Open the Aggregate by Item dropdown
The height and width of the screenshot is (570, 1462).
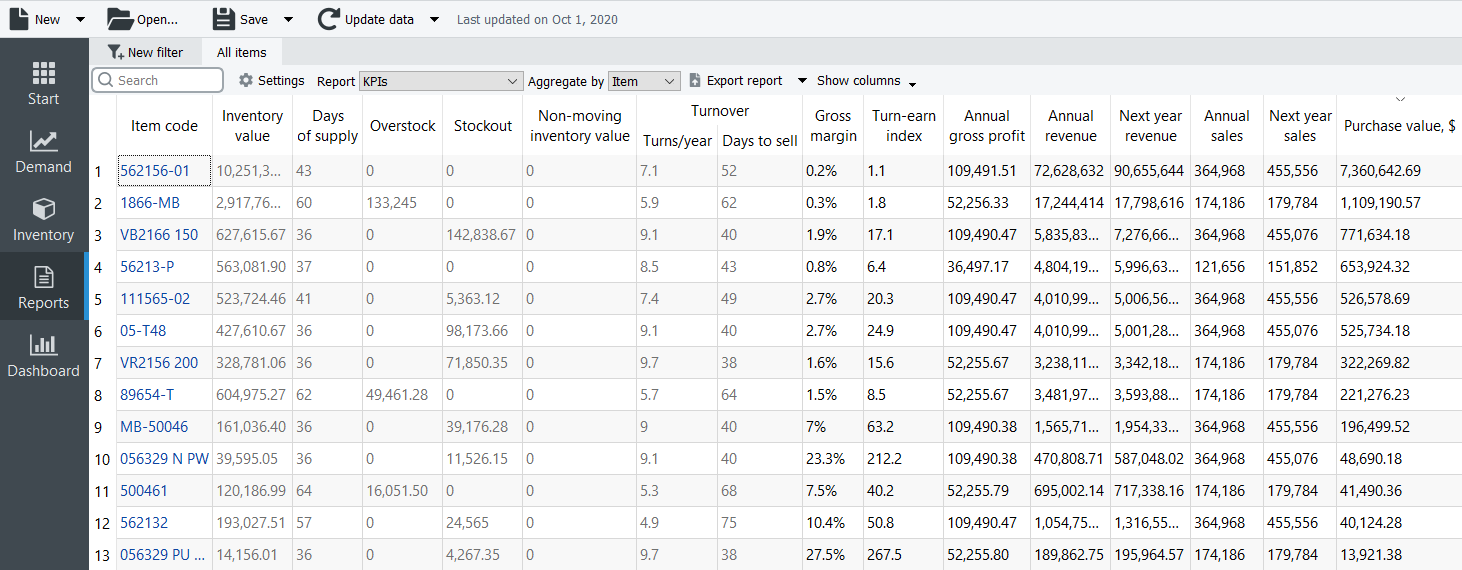click(x=644, y=81)
